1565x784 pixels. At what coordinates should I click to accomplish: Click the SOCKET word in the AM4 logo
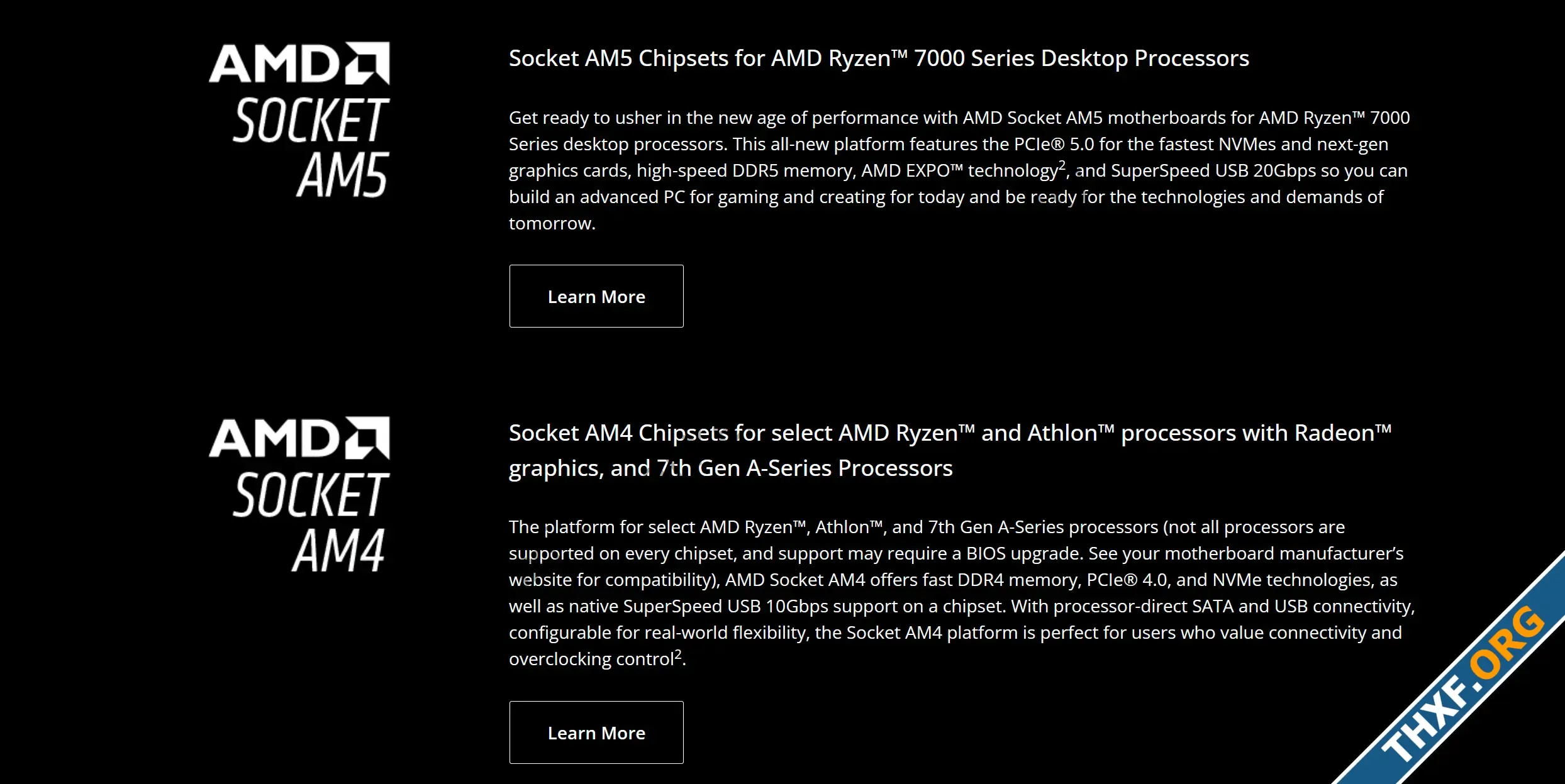point(311,495)
